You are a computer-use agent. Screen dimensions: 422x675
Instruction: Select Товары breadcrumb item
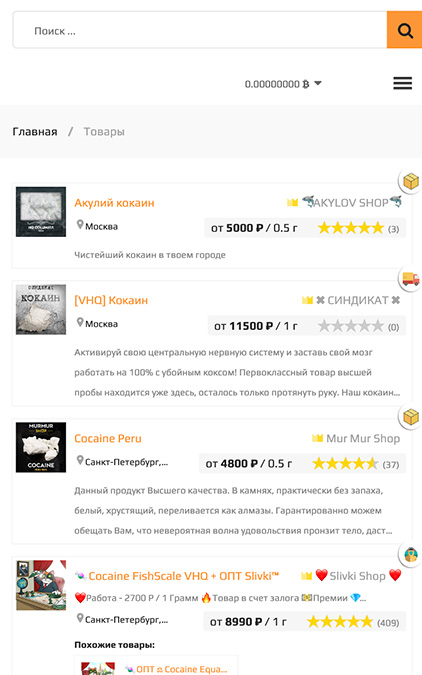(x=104, y=132)
